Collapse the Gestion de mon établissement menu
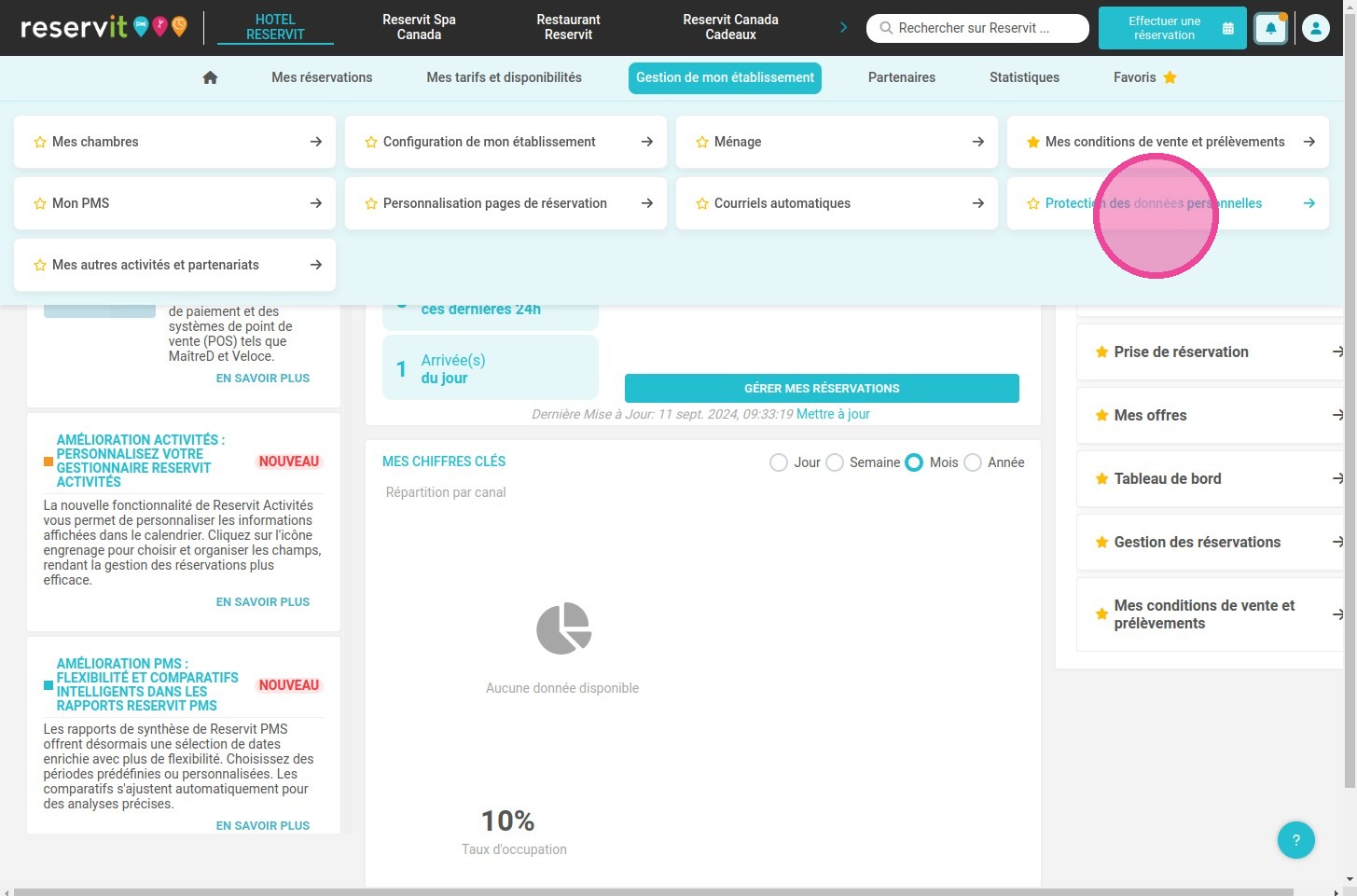The image size is (1357, 896). (726, 77)
